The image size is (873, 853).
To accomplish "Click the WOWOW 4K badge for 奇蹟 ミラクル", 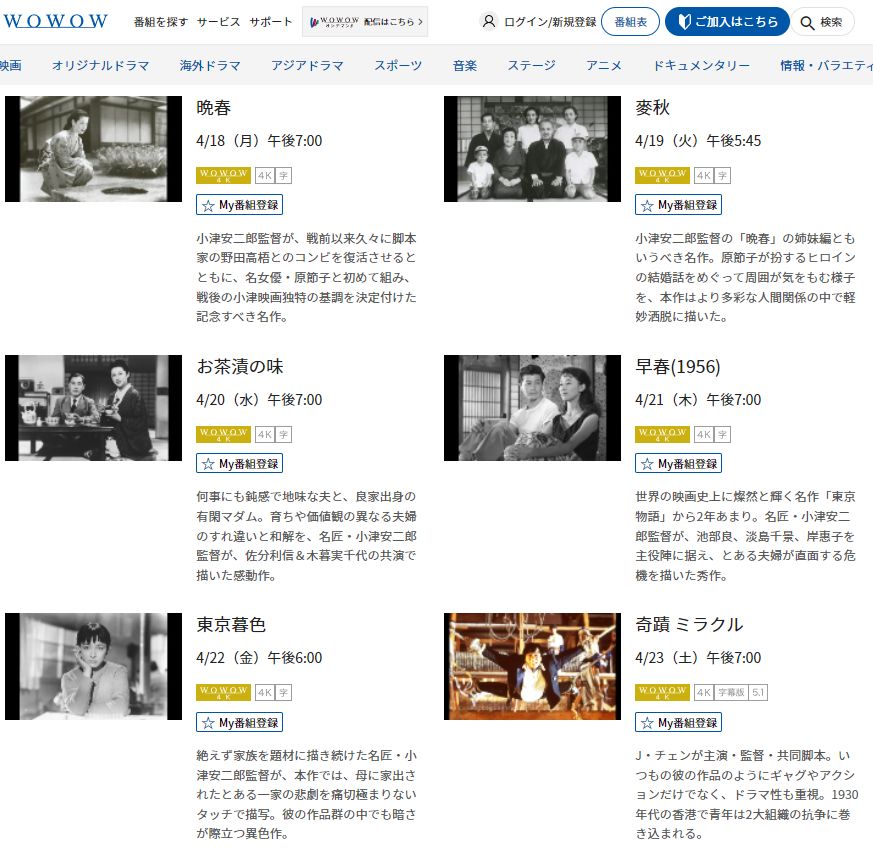I will pos(662,692).
